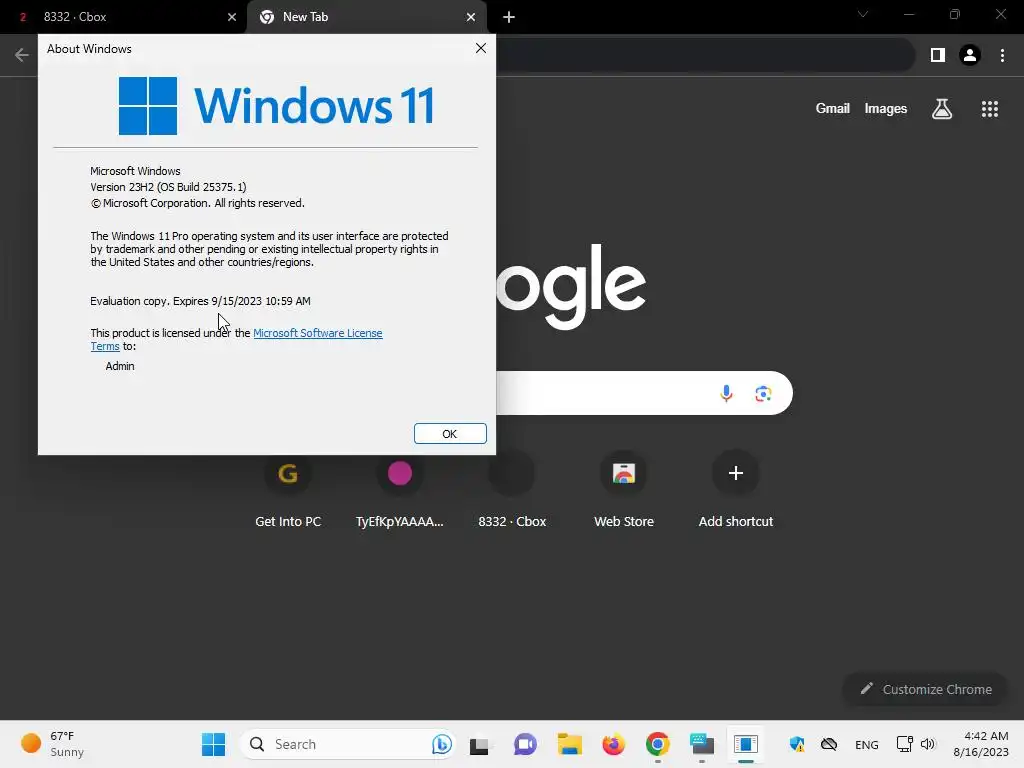Open Chrome profile avatar menu
This screenshot has width=1024, height=768.
tap(970, 55)
